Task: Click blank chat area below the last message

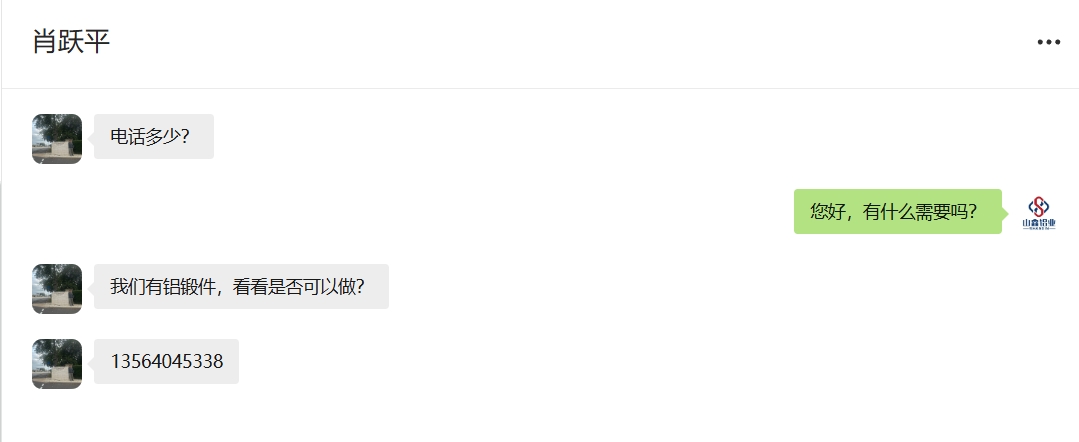Action: [540, 415]
